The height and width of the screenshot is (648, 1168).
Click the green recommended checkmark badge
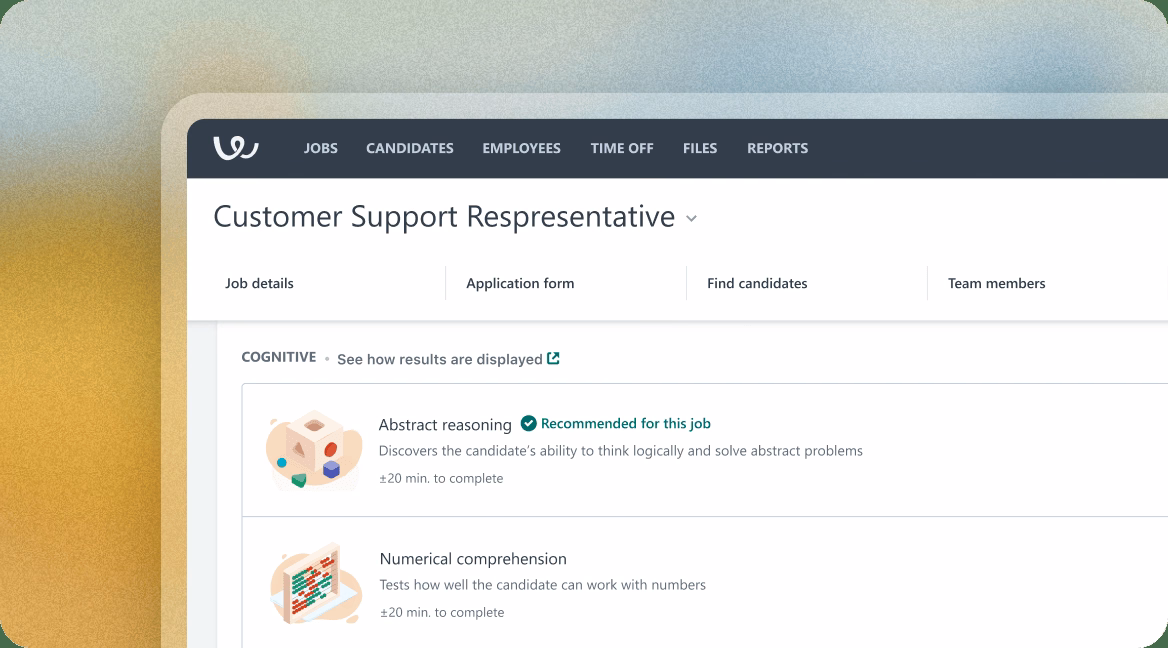pos(529,423)
